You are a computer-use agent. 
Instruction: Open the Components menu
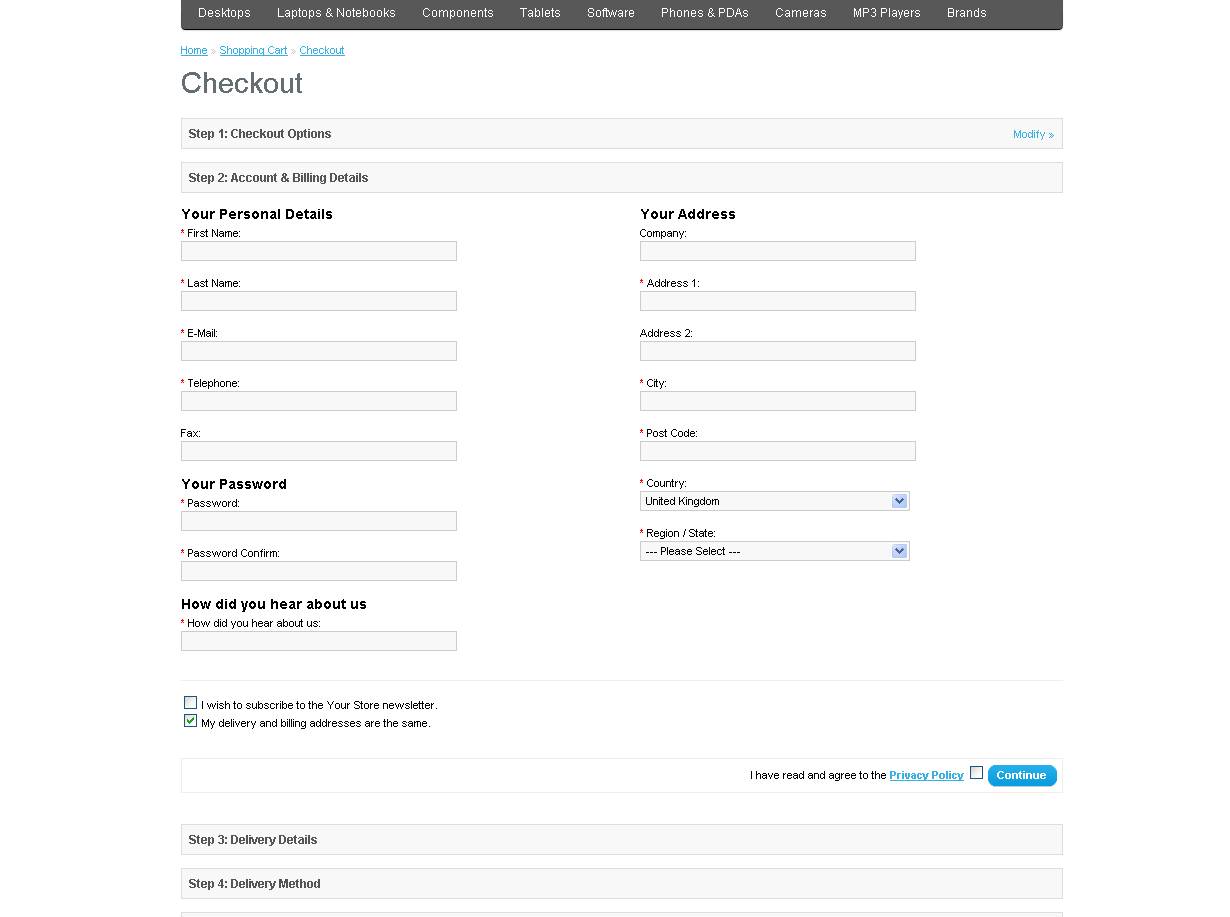(x=458, y=13)
